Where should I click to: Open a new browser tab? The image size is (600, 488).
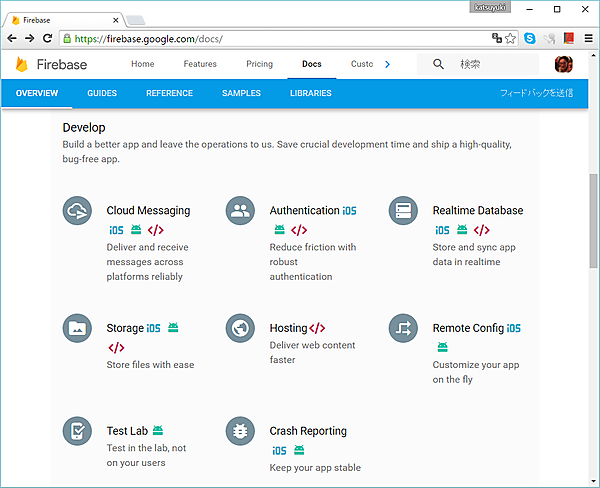pyautogui.click(x=135, y=20)
